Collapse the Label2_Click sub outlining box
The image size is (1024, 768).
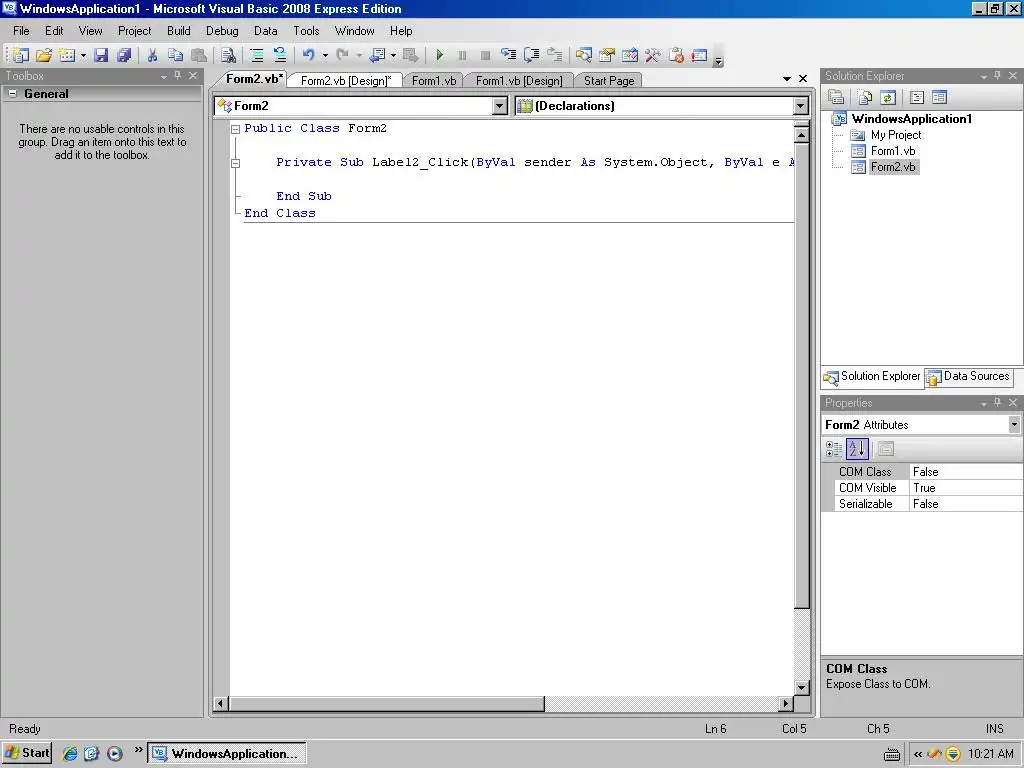coord(236,163)
